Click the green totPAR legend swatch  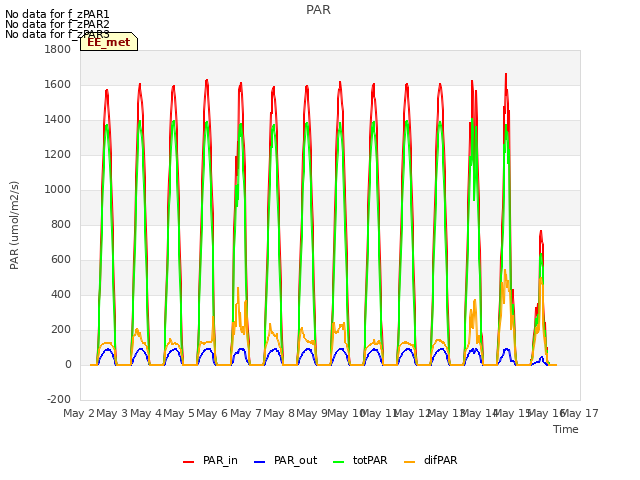pyautogui.click(x=339, y=462)
